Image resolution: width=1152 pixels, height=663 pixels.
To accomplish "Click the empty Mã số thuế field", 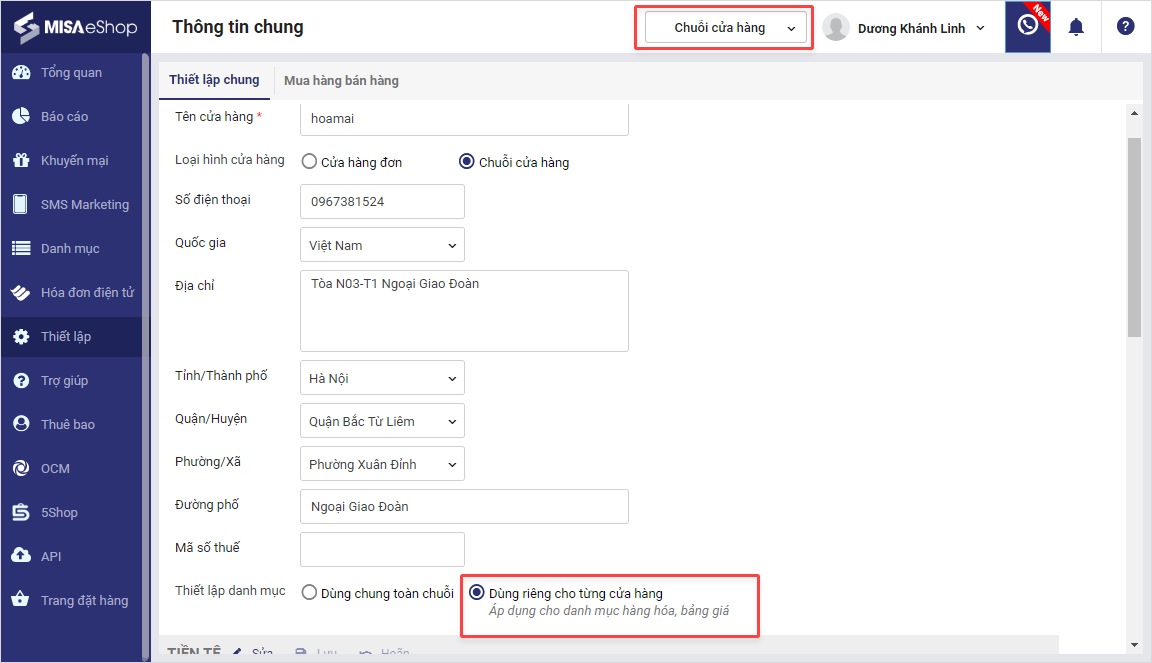I will [382, 550].
